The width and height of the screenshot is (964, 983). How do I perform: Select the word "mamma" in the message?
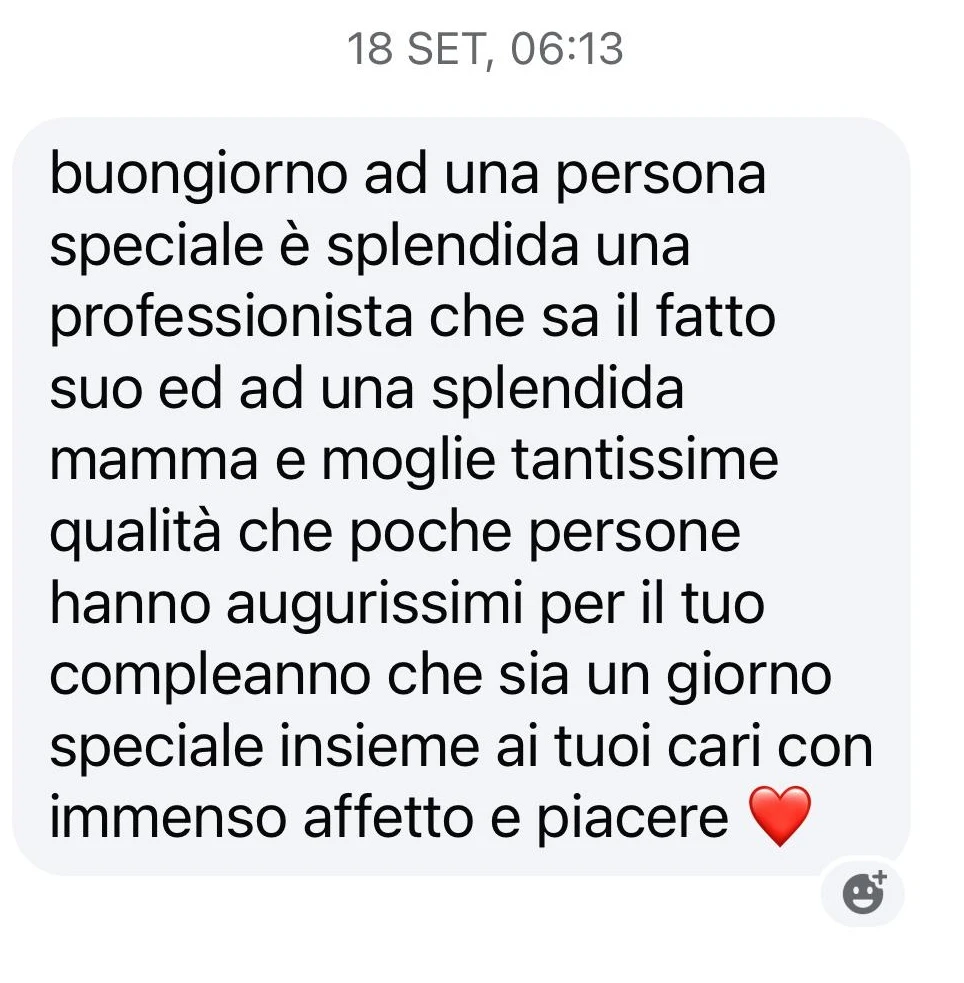pyautogui.click(x=154, y=462)
